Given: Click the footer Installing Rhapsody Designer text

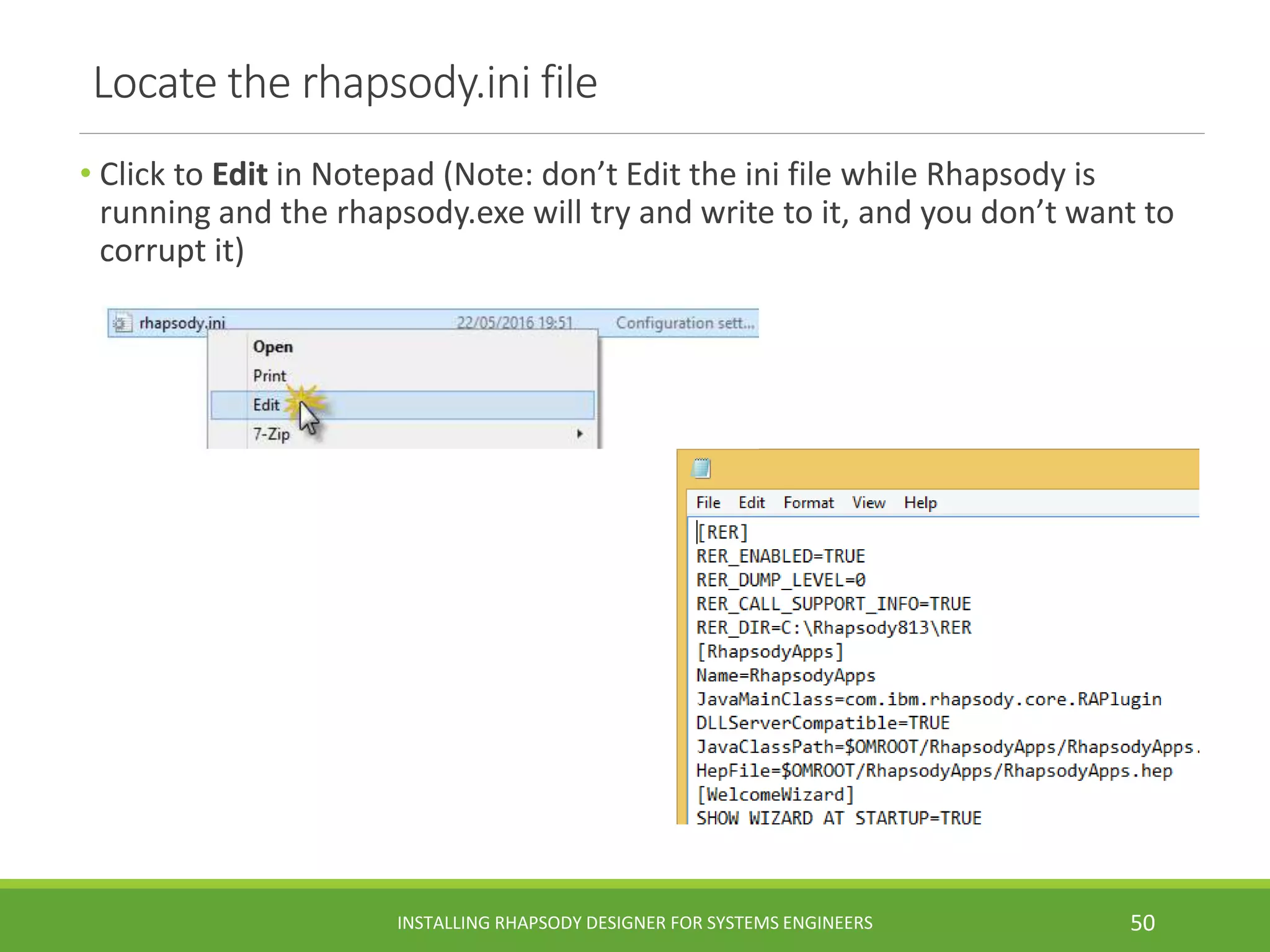Looking at the screenshot, I should 634,923.
